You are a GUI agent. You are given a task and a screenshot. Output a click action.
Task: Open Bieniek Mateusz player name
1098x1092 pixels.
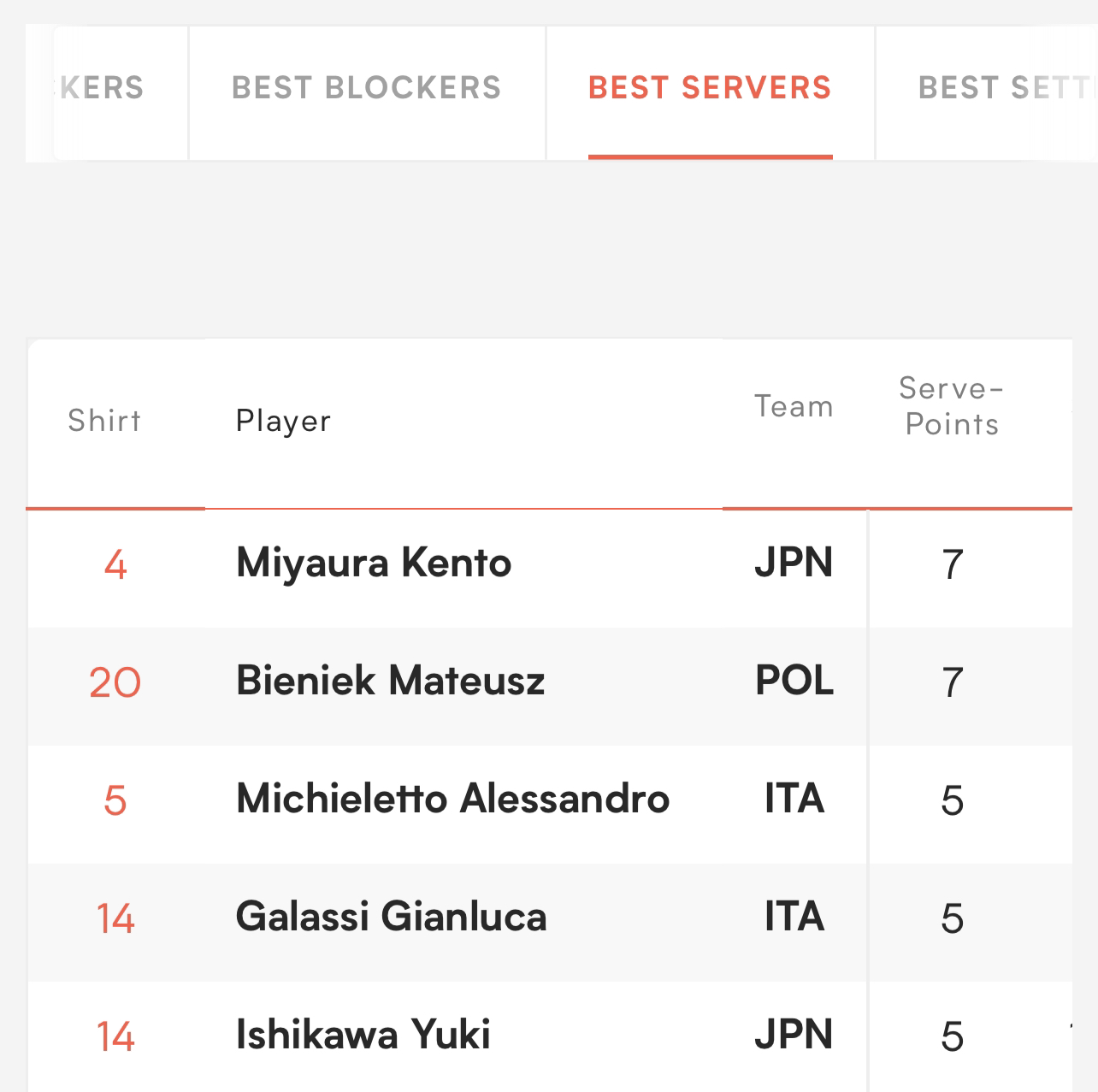click(x=390, y=681)
